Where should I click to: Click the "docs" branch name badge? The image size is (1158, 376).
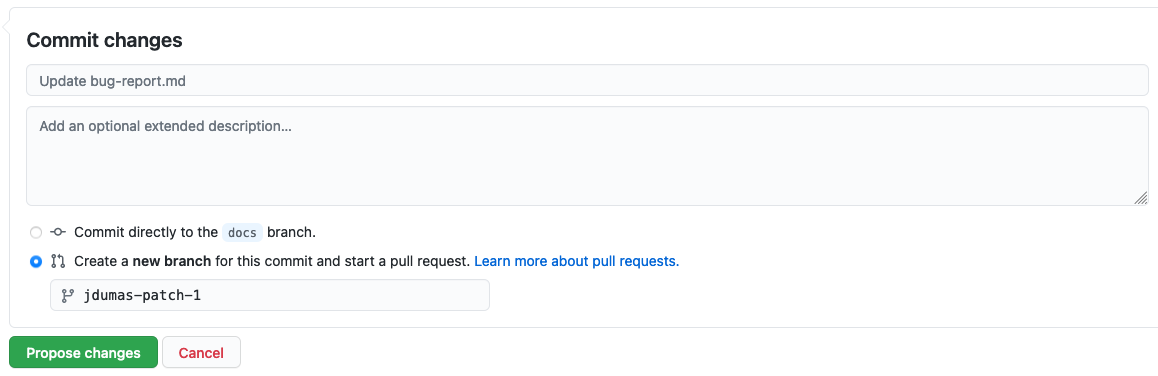tap(242, 233)
